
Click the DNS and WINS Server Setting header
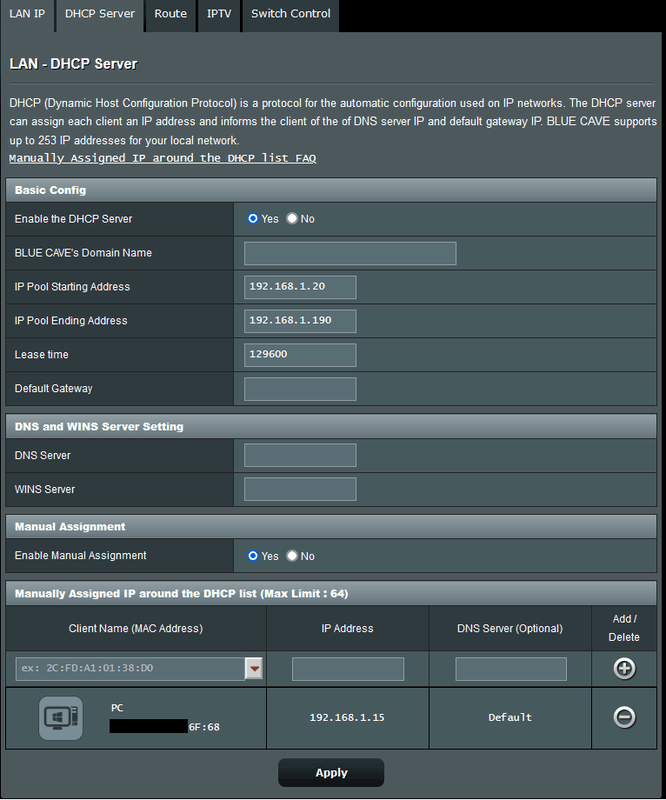pyautogui.click(x=331, y=427)
